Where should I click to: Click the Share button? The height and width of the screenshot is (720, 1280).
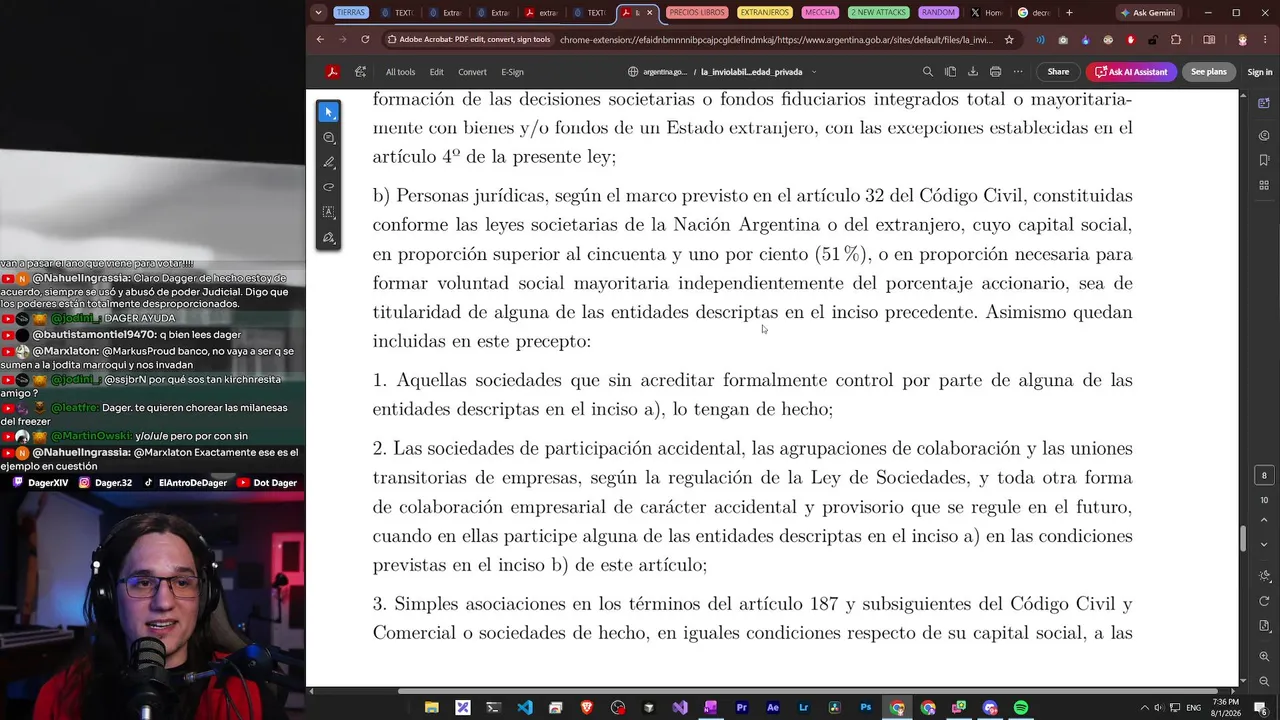pyautogui.click(x=1058, y=72)
